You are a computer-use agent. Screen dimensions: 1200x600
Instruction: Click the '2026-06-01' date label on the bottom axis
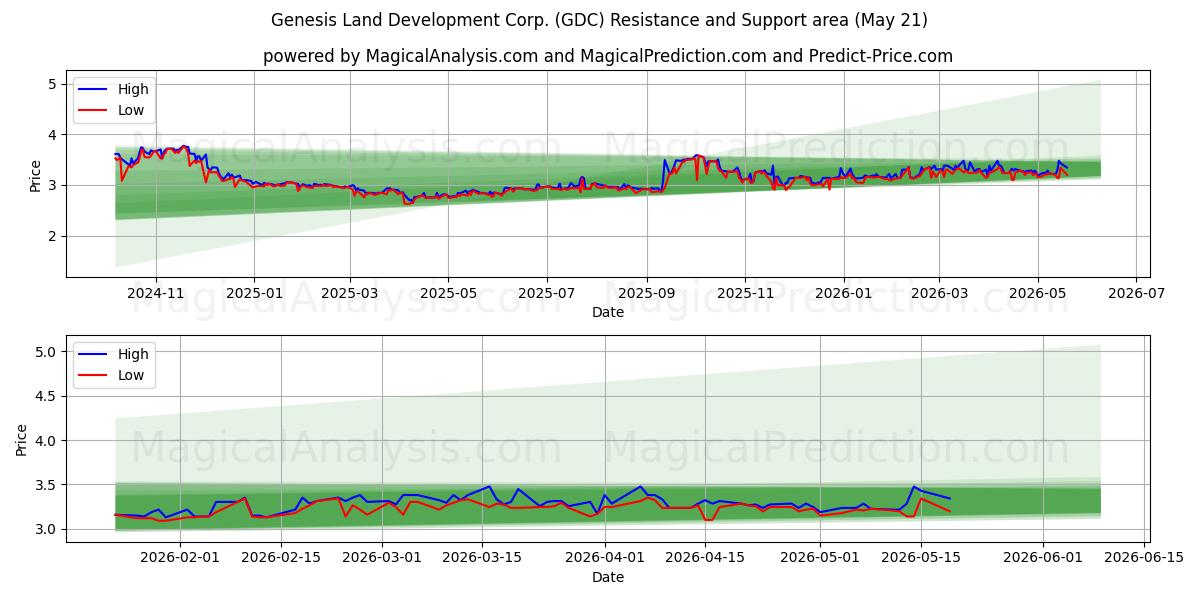tap(1044, 559)
